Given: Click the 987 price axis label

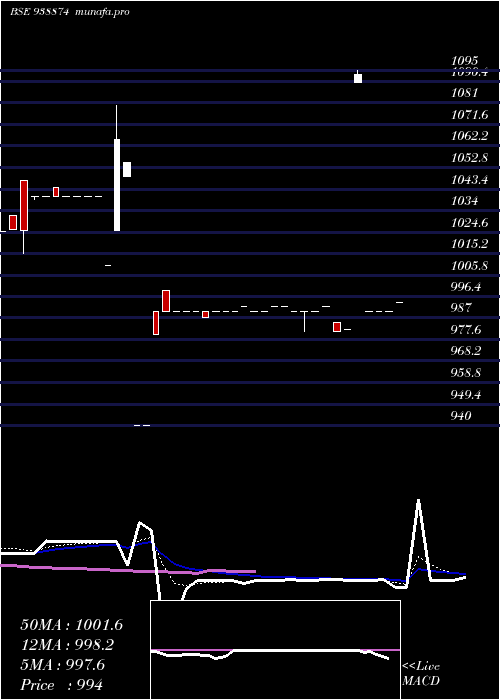Looking at the screenshot, I should tap(461, 308).
